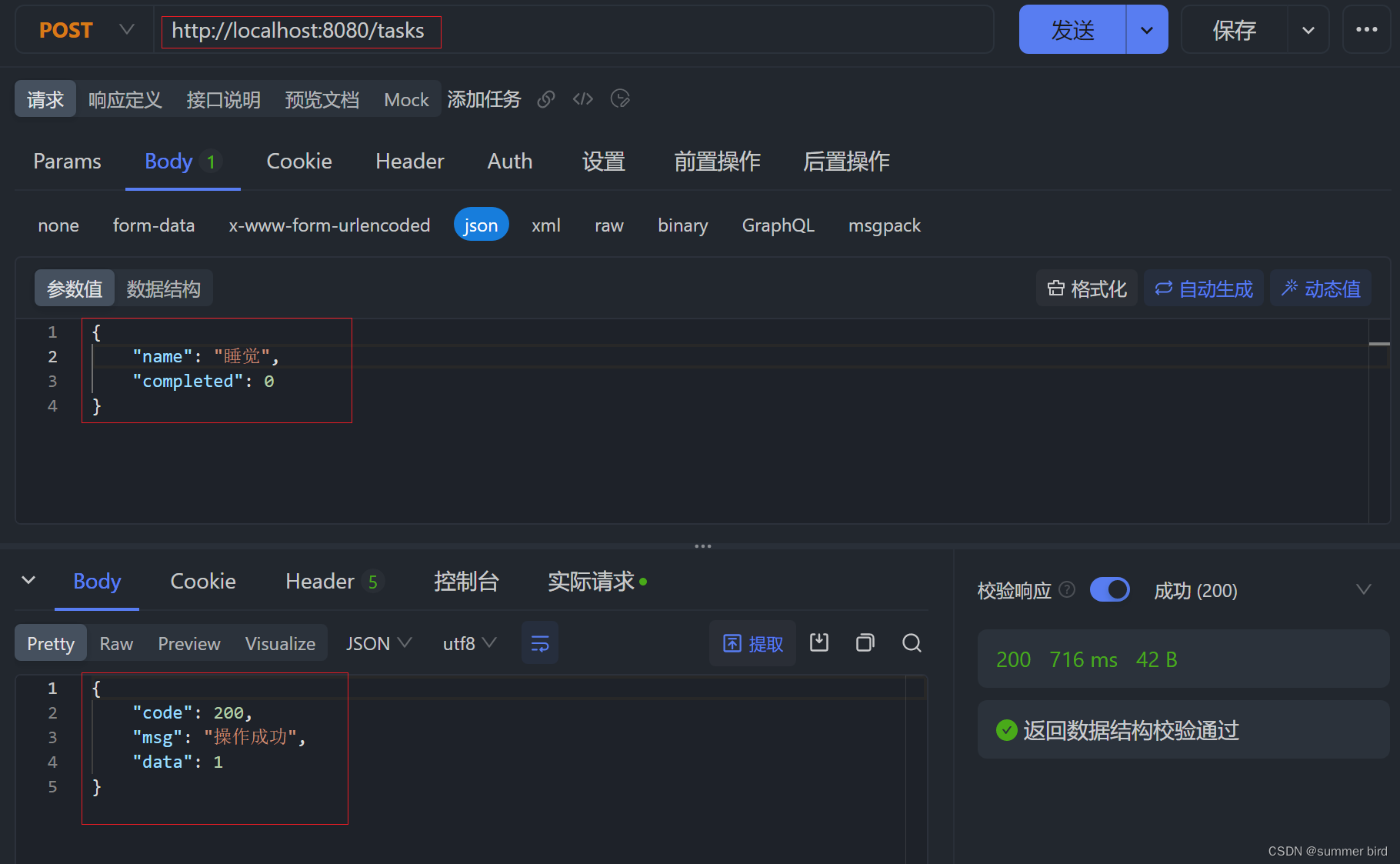Toggle word wrap icon in response toolbar

pyautogui.click(x=540, y=643)
